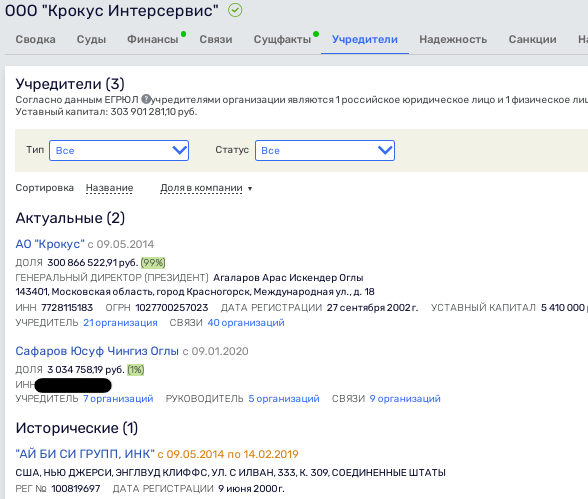Click the Актуальные (2) heading

[70, 218]
